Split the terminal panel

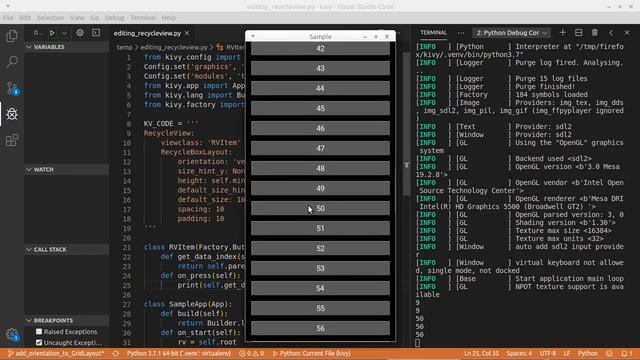point(578,33)
